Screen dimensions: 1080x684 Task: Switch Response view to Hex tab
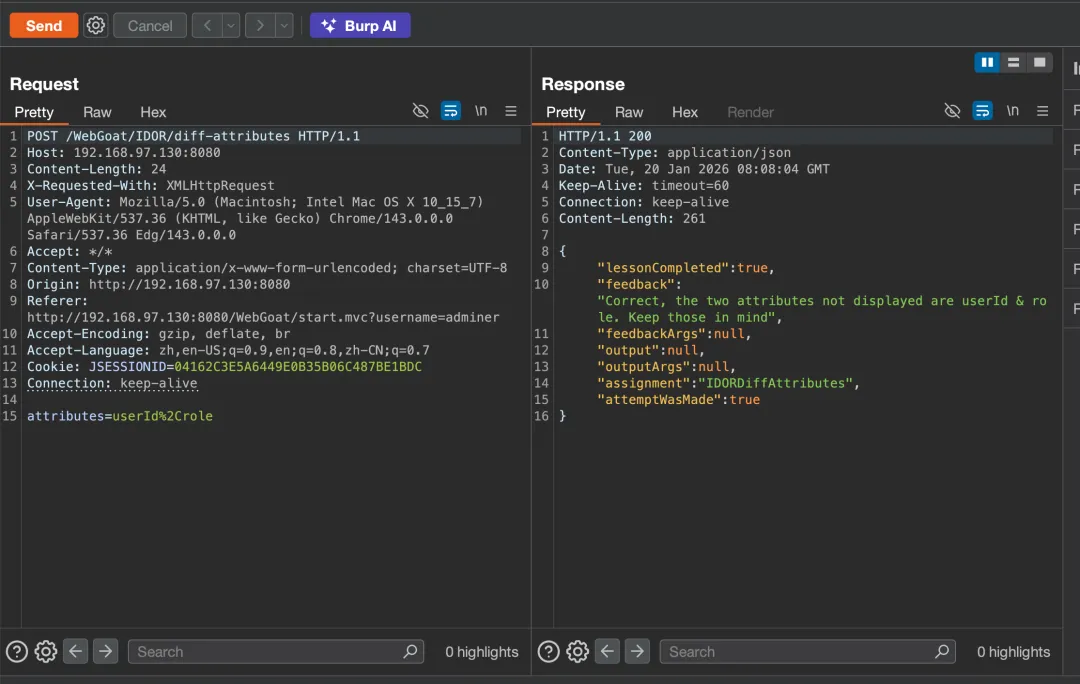(x=685, y=112)
